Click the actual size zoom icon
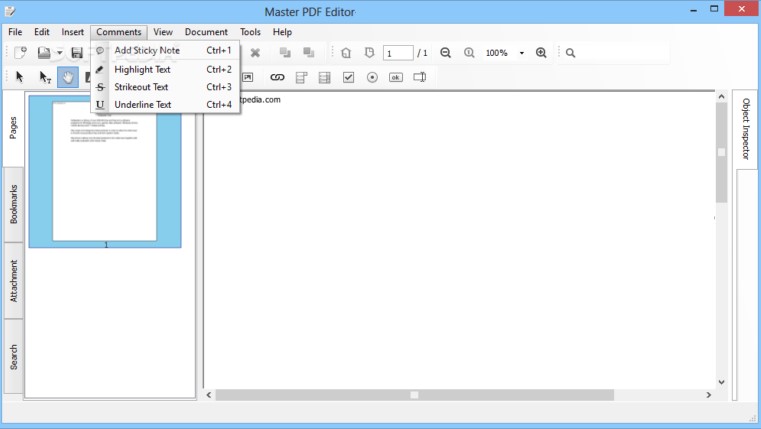 pos(469,52)
